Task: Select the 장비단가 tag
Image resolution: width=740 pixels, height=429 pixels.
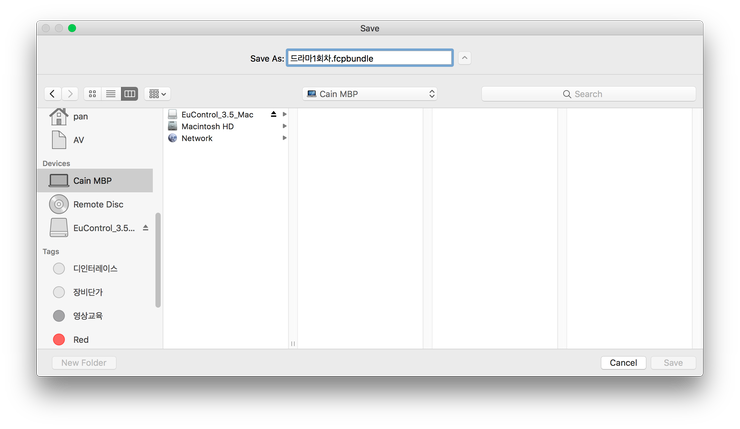Action: pyautogui.click(x=94, y=292)
